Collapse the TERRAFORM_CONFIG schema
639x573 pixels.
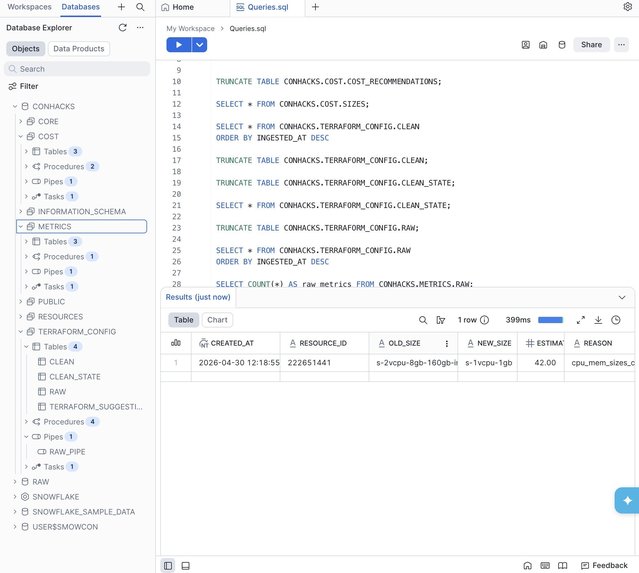click(x=20, y=332)
